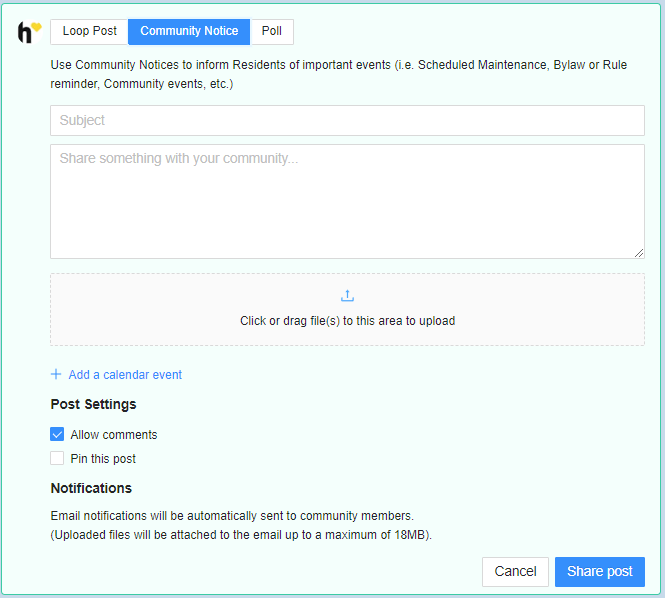Click the 'maximum of 18MB' note text
The image size is (665, 598).
coord(241,535)
